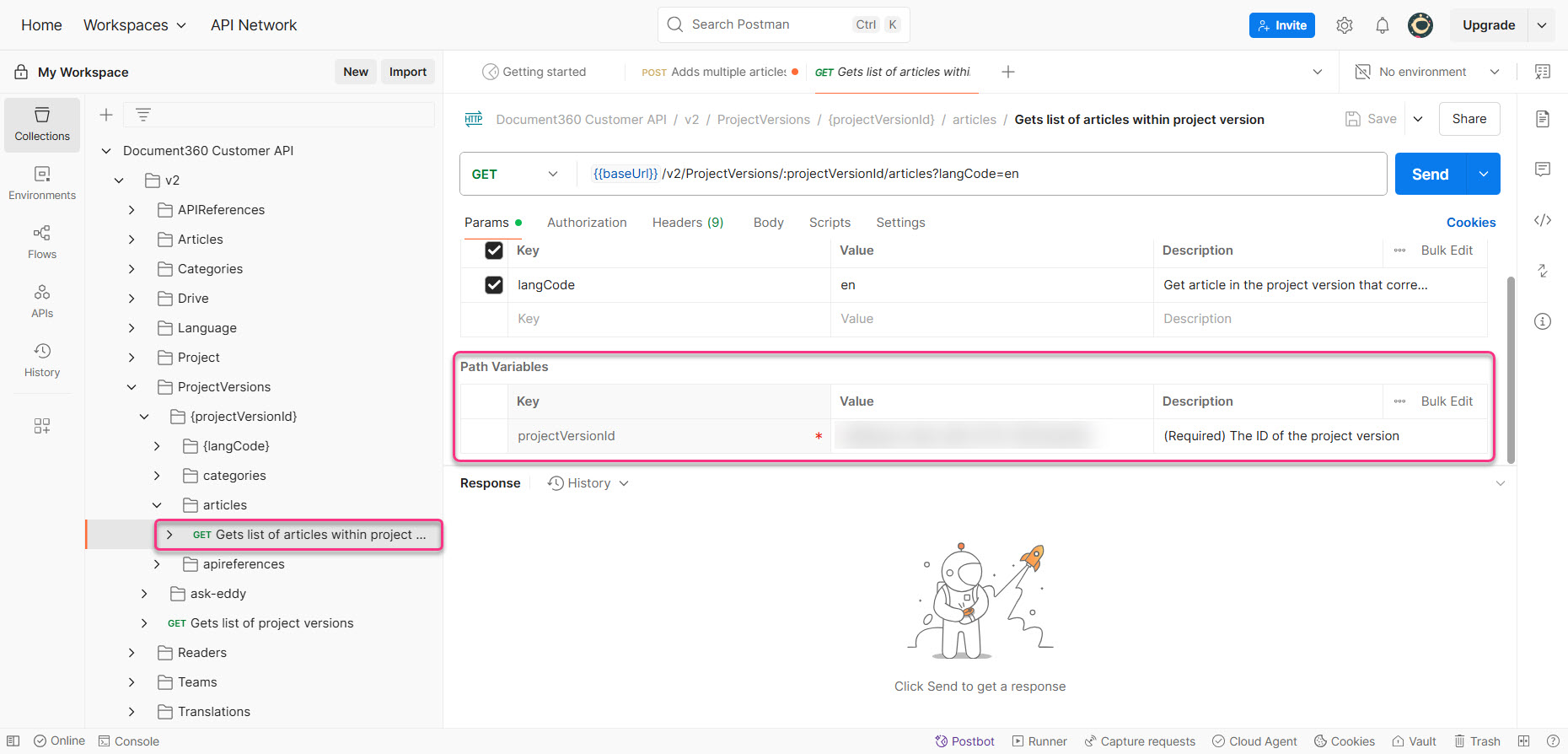
Task: Switch to the Settings tab
Action: tap(900, 223)
